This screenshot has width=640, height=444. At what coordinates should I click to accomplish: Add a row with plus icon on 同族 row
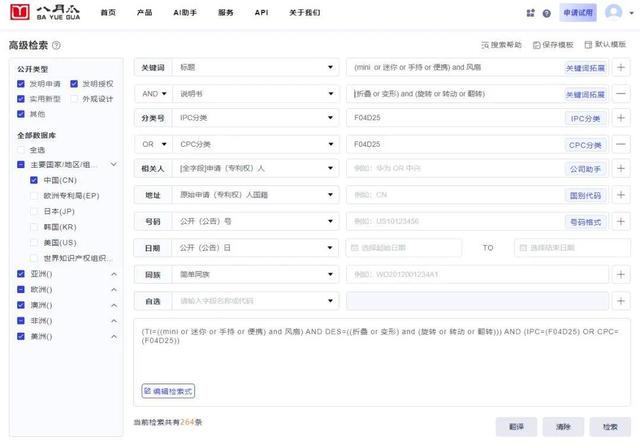point(621,274)
